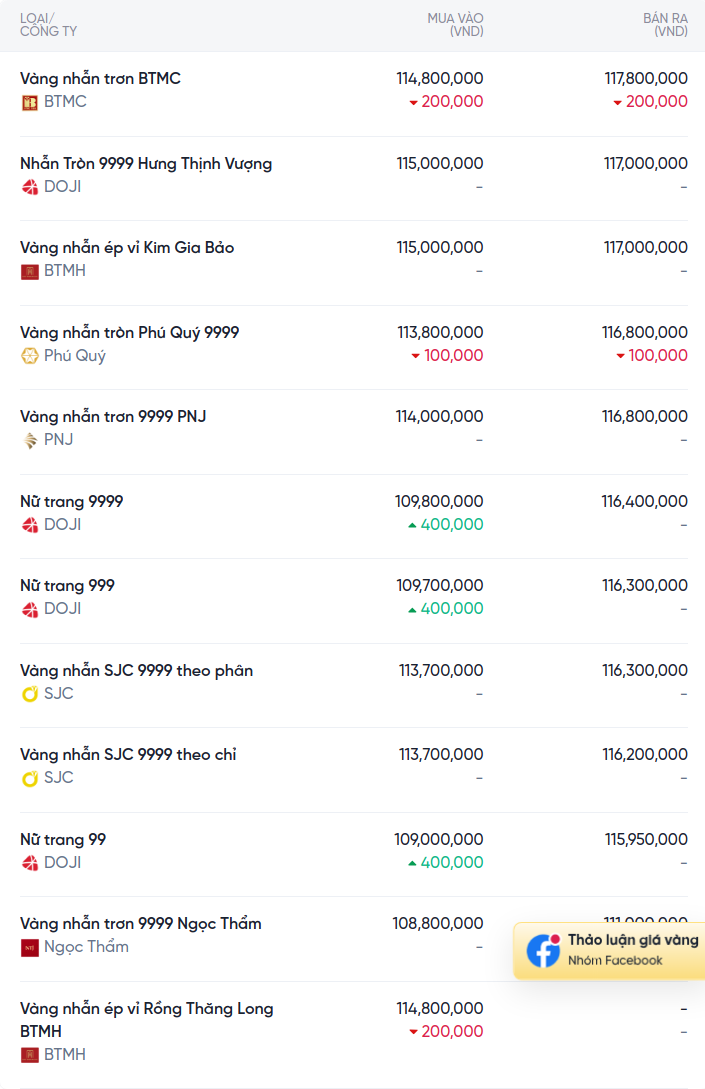
Task: Sort by BÁN RA (VND) column header
Action: coord(665,24)
